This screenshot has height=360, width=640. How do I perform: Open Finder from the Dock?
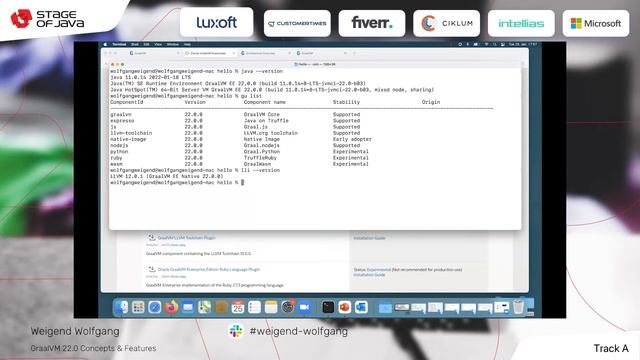(121, 307)
